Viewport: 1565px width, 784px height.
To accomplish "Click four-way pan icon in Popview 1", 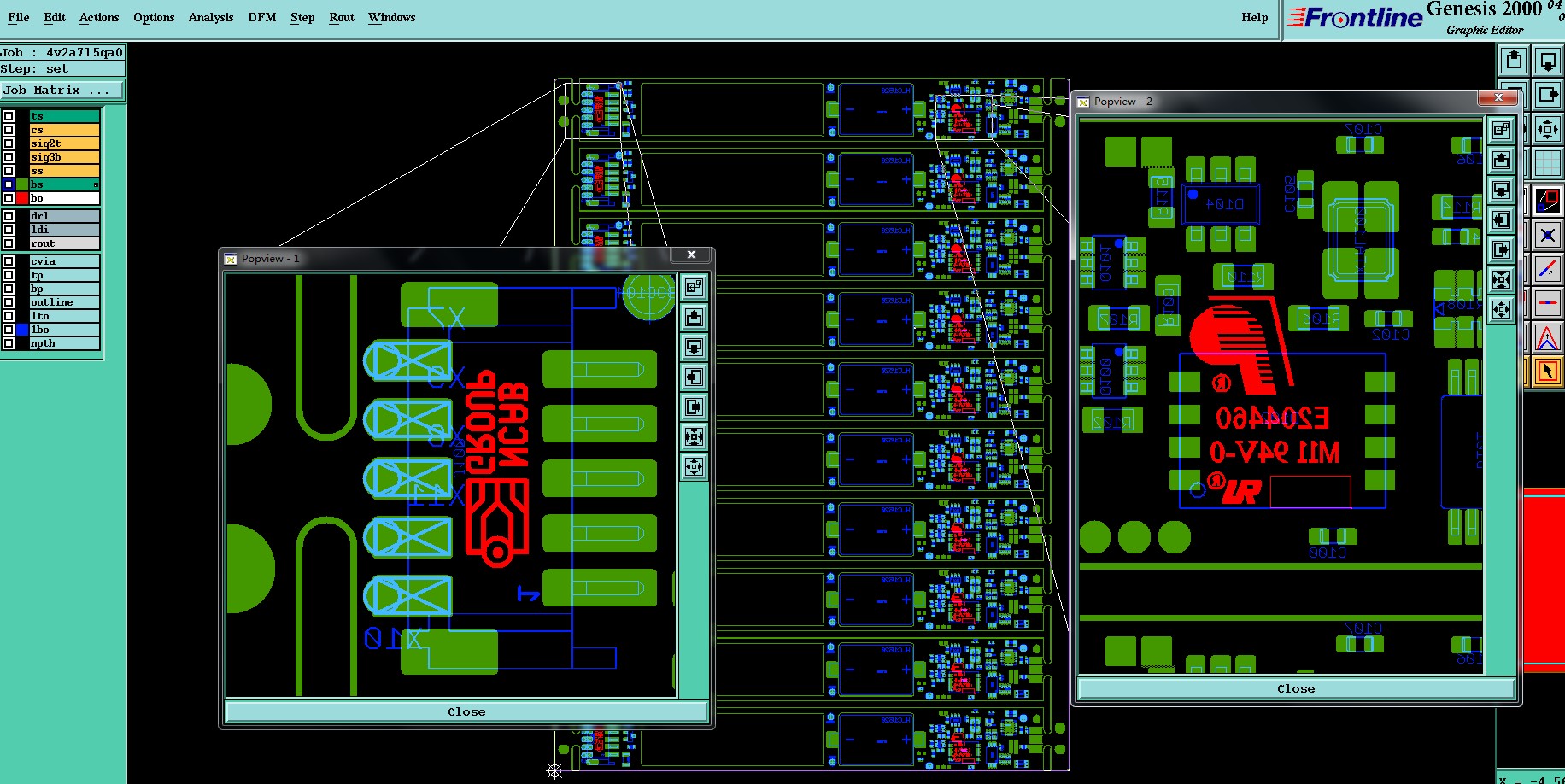I will (x=694, y=466).
